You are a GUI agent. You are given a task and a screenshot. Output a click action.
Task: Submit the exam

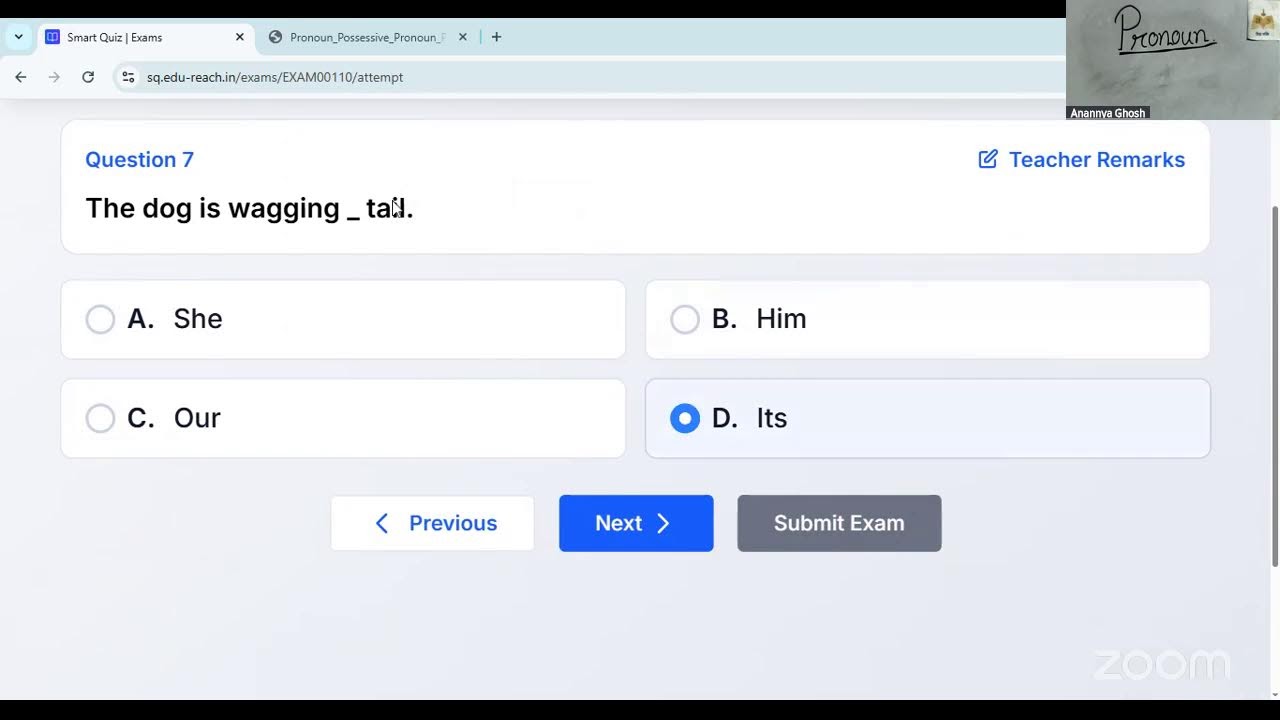pyautogui.click(x=839, y=523)
